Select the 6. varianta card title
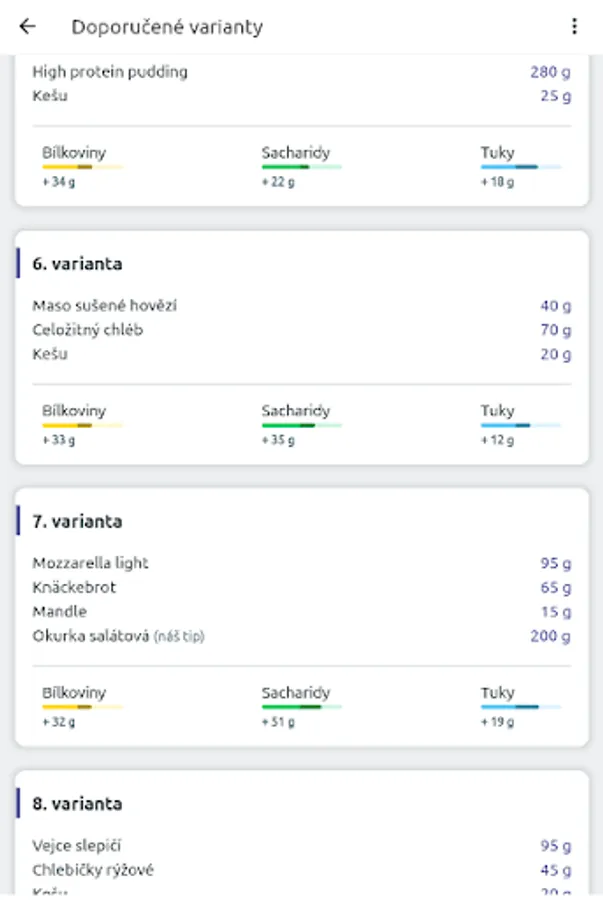This screenshot has height=900, width=603. pyautogui.click(x=77, y=264)
